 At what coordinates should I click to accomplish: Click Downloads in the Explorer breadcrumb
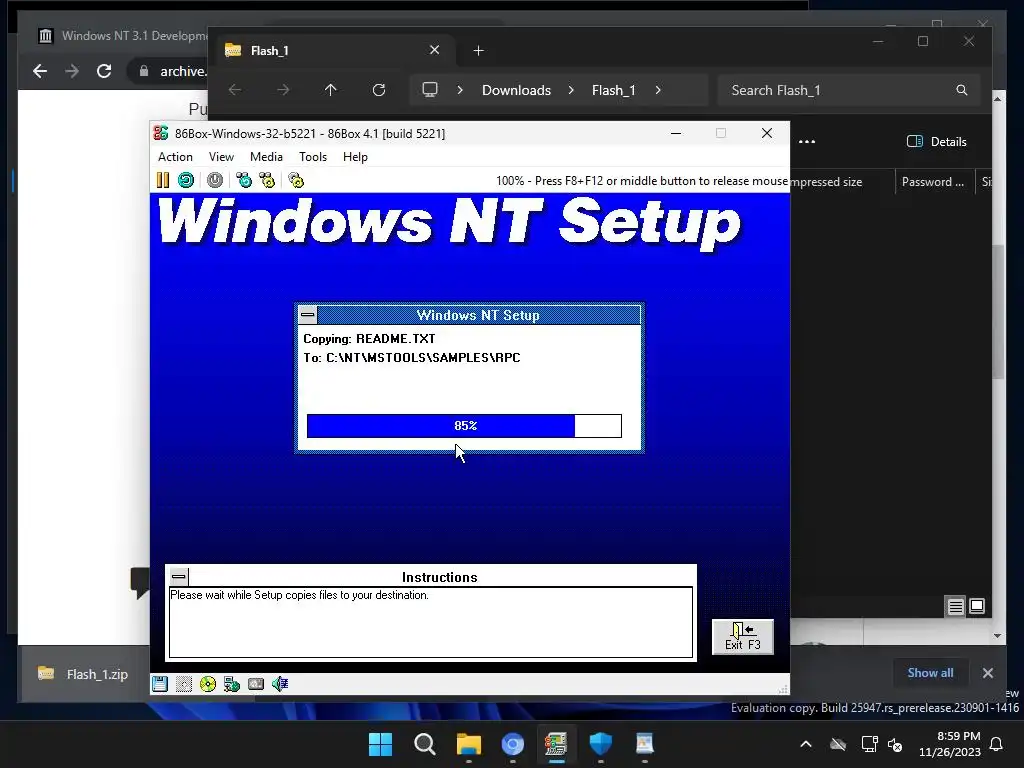coord(516,90)
